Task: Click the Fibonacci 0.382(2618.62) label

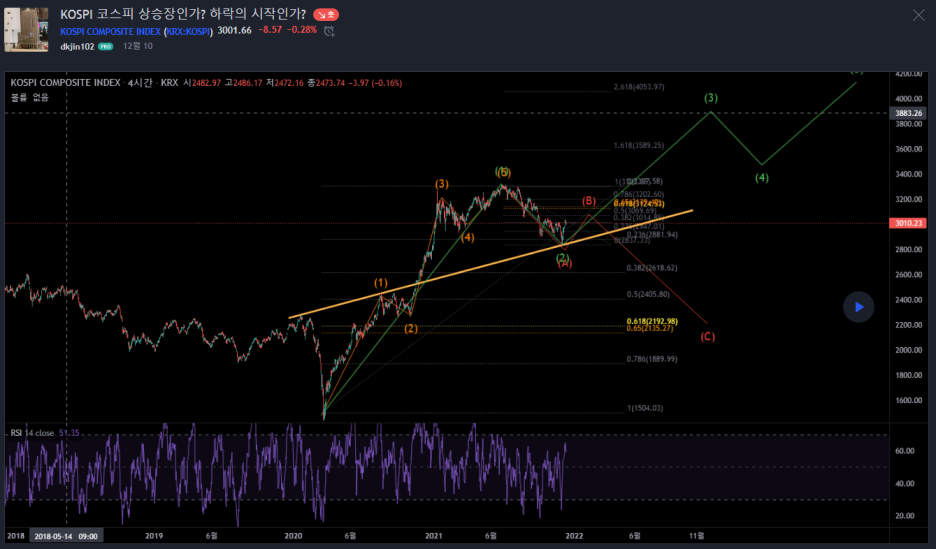Action: click(652, 268)
